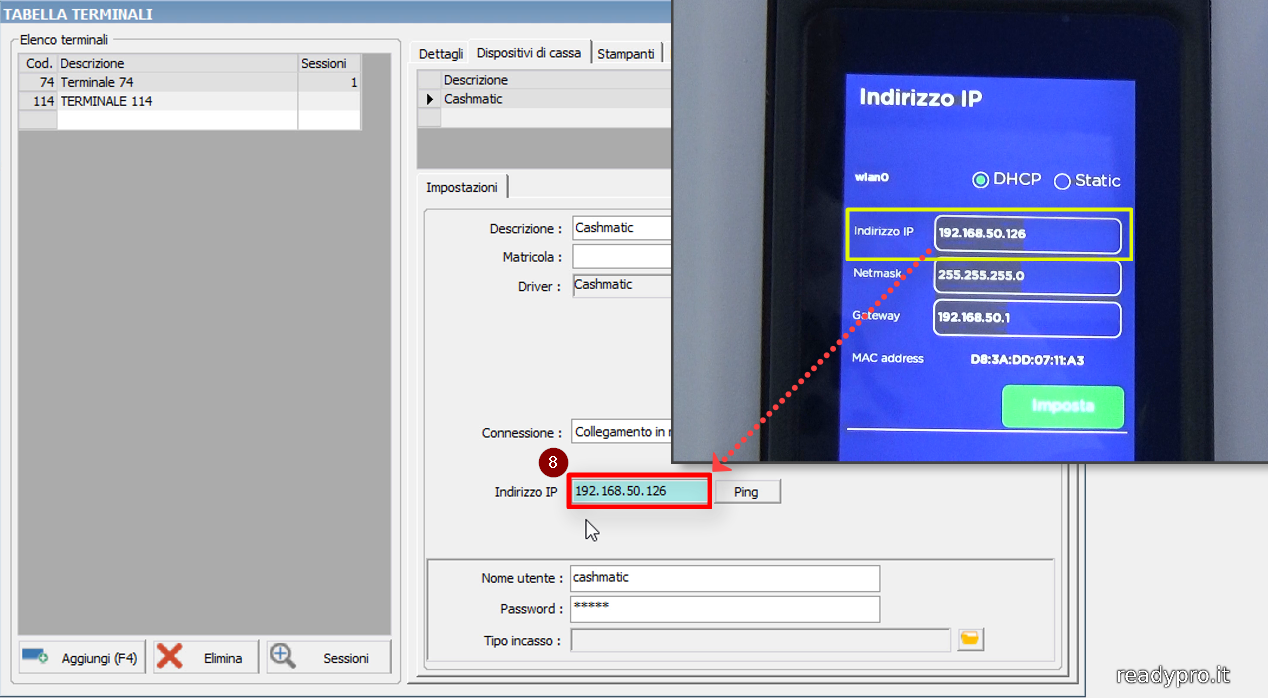
Task: Open the Connessione dropdown
Action: 621,433
